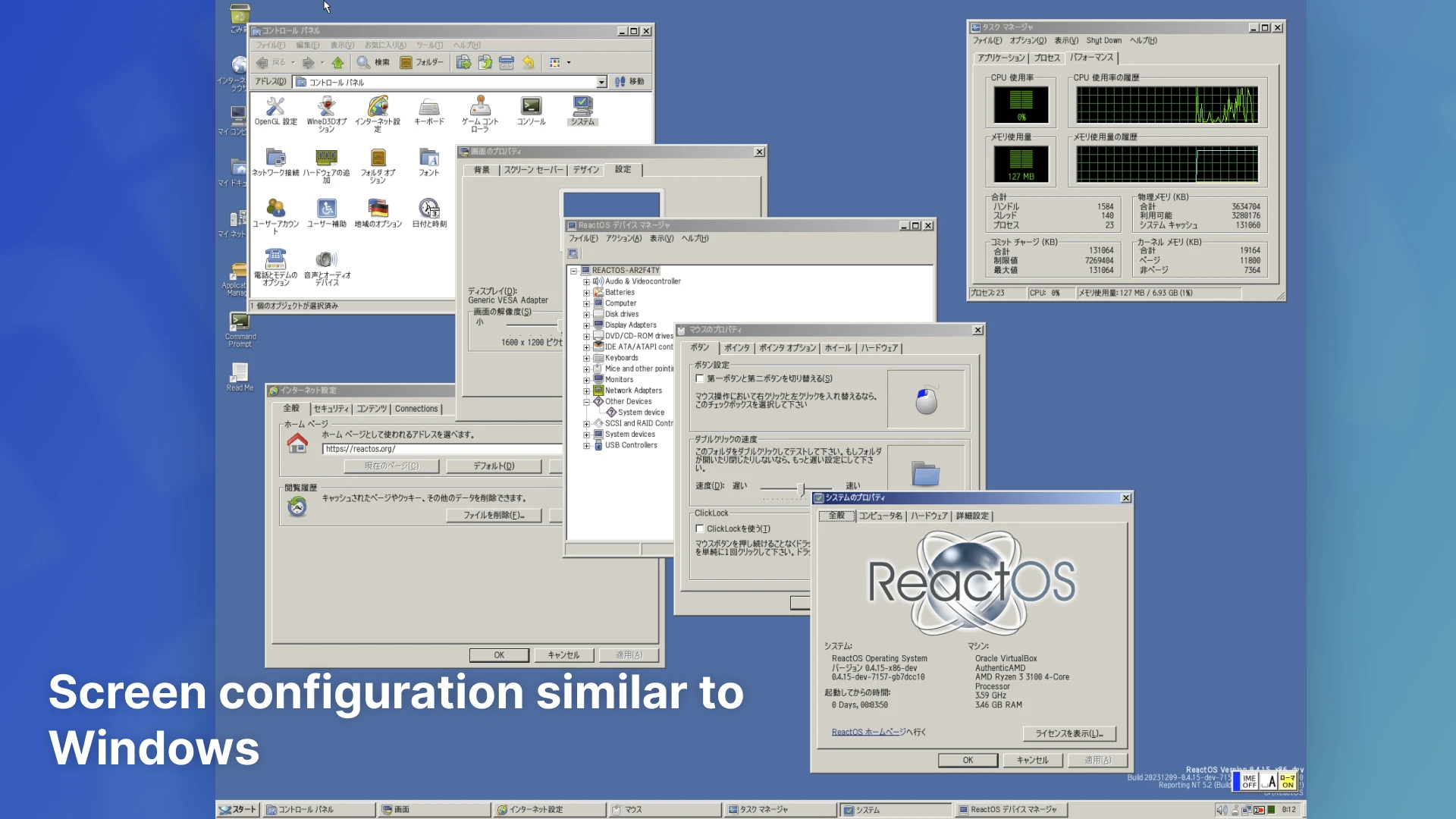Viewport: 1456px width, 819px height.
Task: Click the Up folder toolbar icon
Action: click(337, 63)
